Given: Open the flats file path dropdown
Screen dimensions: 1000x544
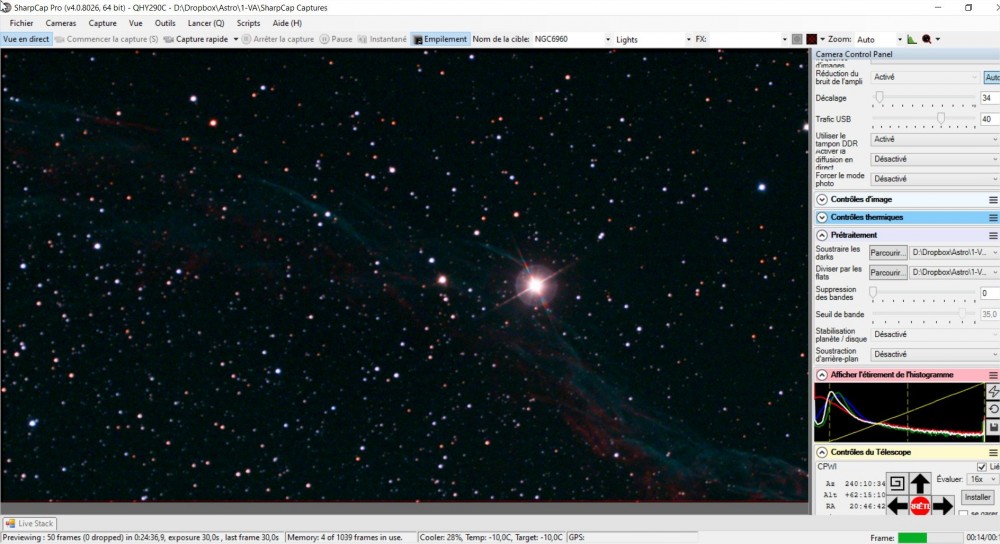Looking at the screenshot, I should (x=954, y=272).
